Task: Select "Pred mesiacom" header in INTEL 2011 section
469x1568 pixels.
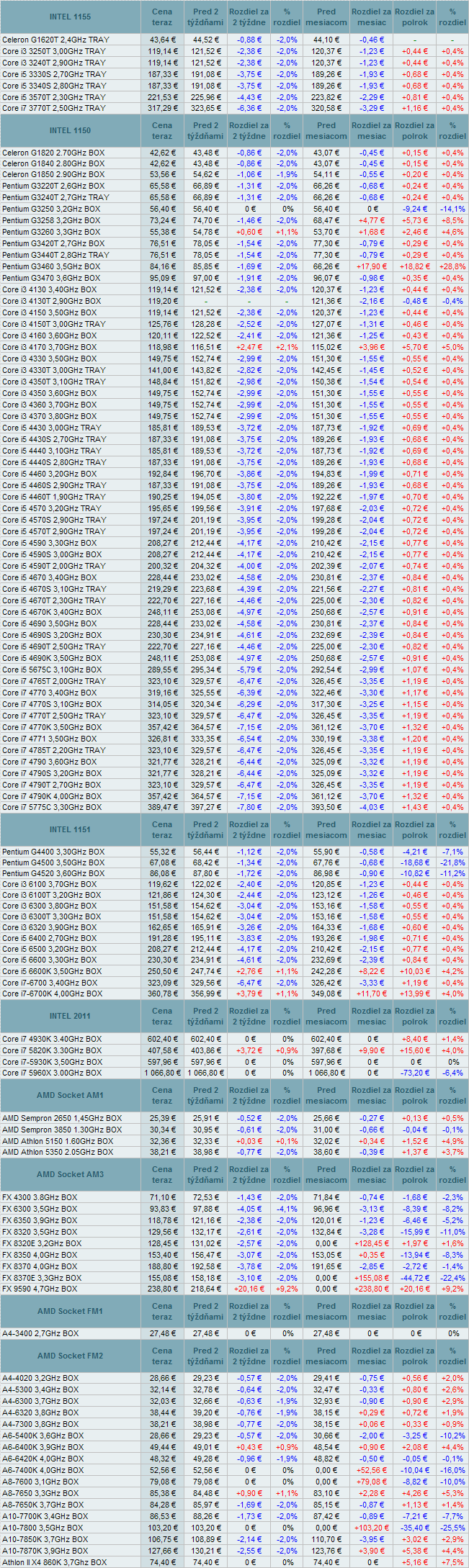Action: tap(326, 1016)
